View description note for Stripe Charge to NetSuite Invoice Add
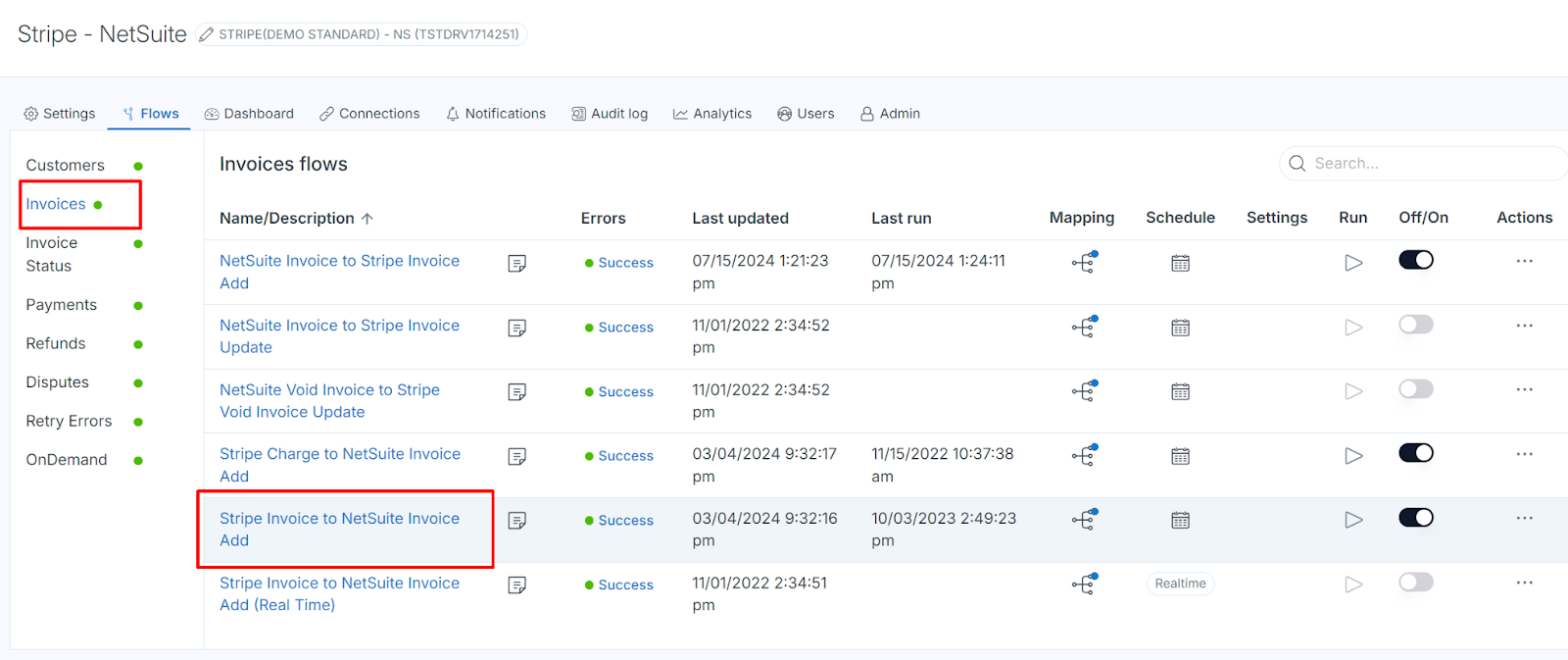Viewport: 1568px width, 660px height. pyautogui.click(x=517, y=456)
